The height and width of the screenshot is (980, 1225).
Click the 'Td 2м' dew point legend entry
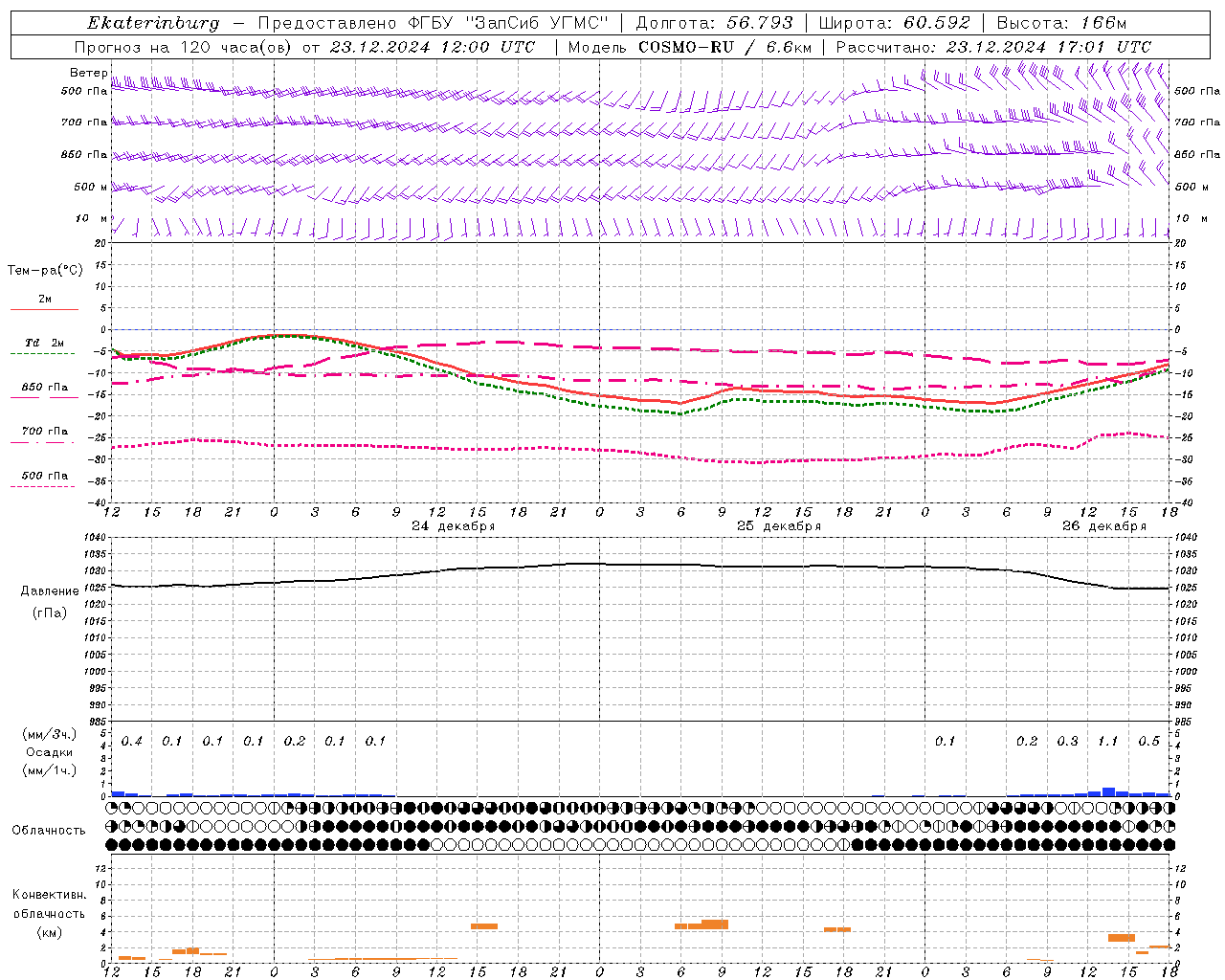45,343
